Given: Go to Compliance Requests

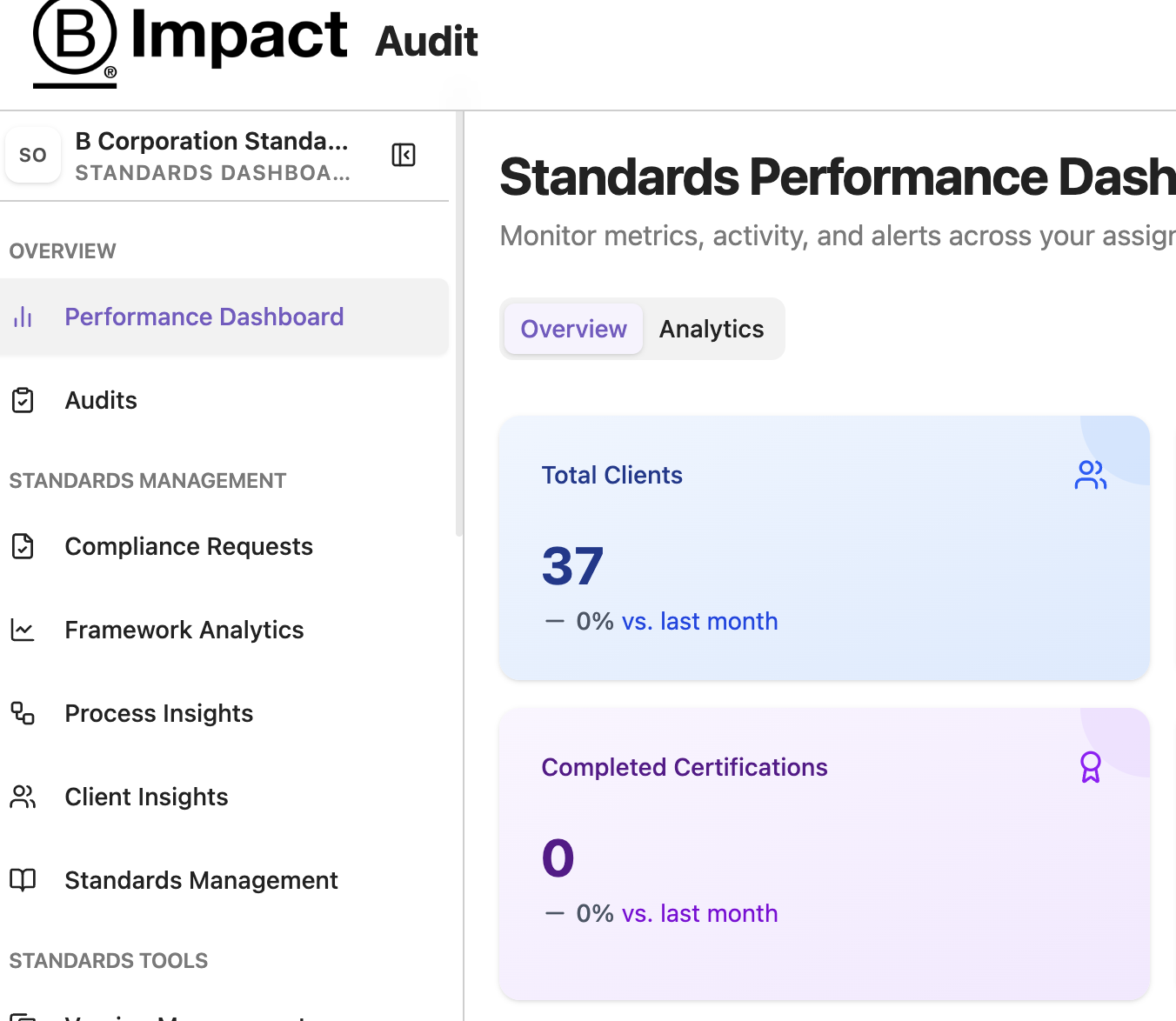Looking at the screenshot, I should 189,546.
